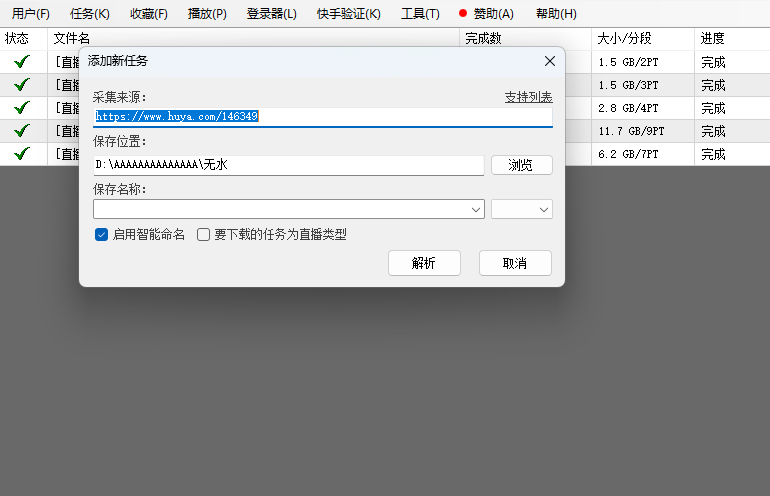The height and width of the screenshot is (496, 770).
Task: Expand the 保存名称 dropdown arrow
Action: coord(475,209)
